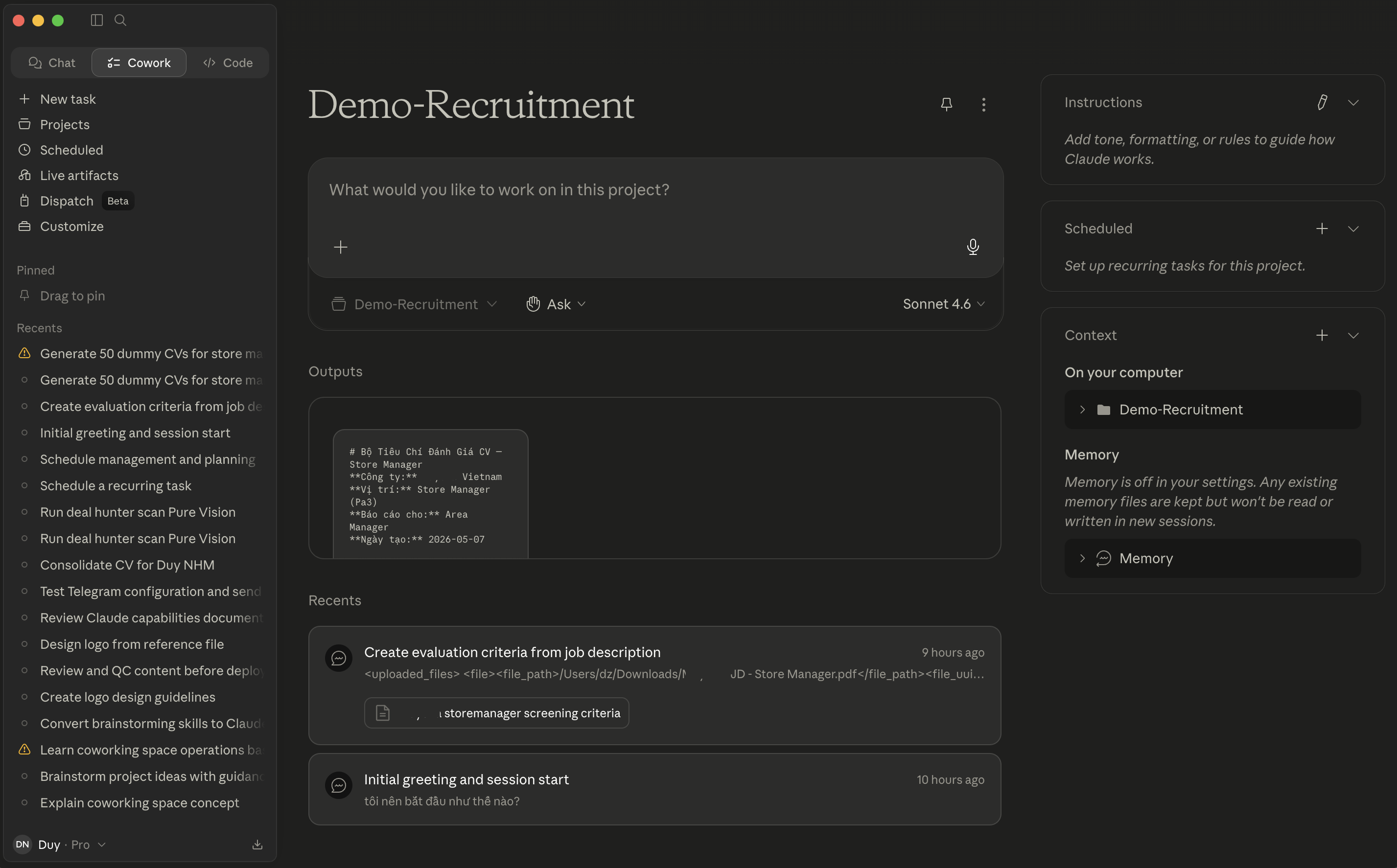
Task: Open sidebar Create evaluation criteria from job
Action: click(x=140, y=406)
